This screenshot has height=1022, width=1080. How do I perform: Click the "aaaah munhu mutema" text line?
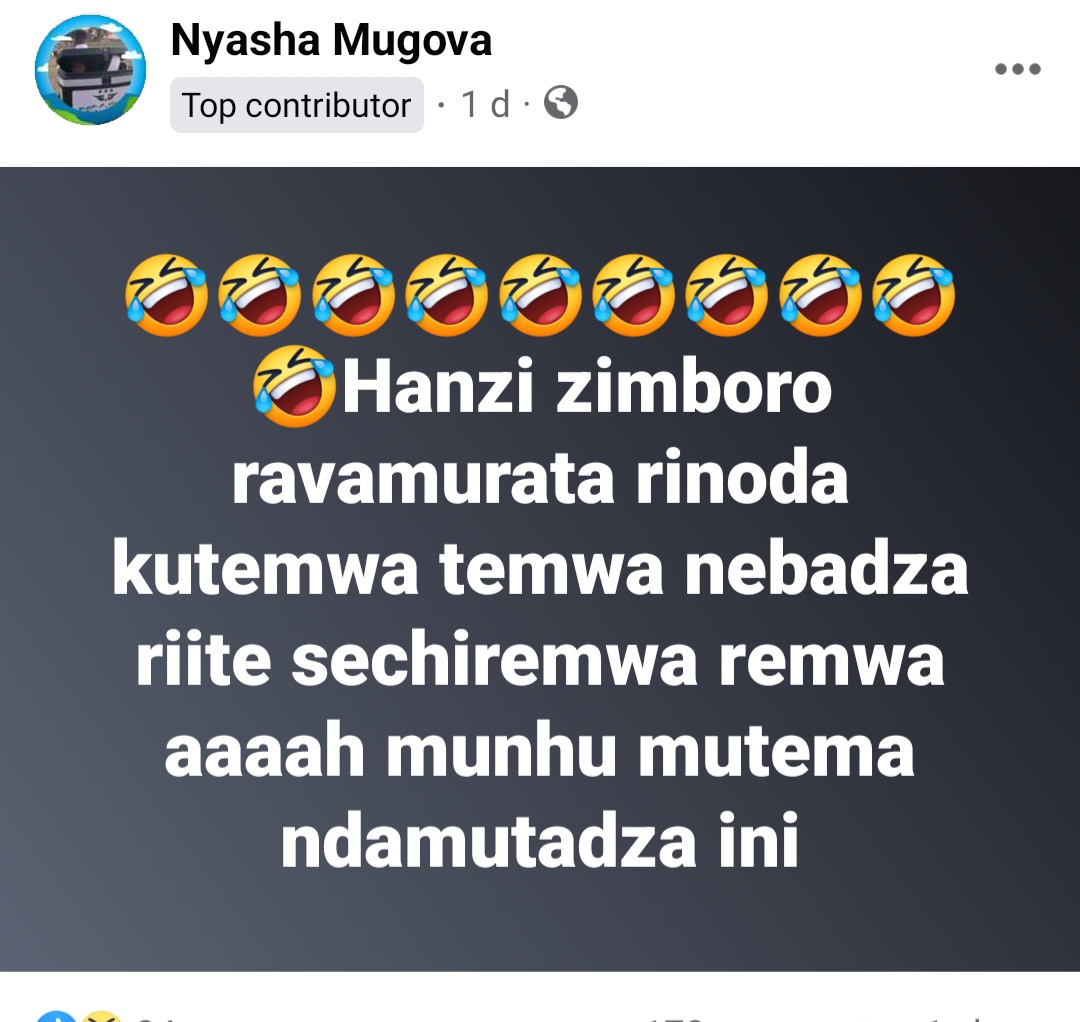pos(540,751)
